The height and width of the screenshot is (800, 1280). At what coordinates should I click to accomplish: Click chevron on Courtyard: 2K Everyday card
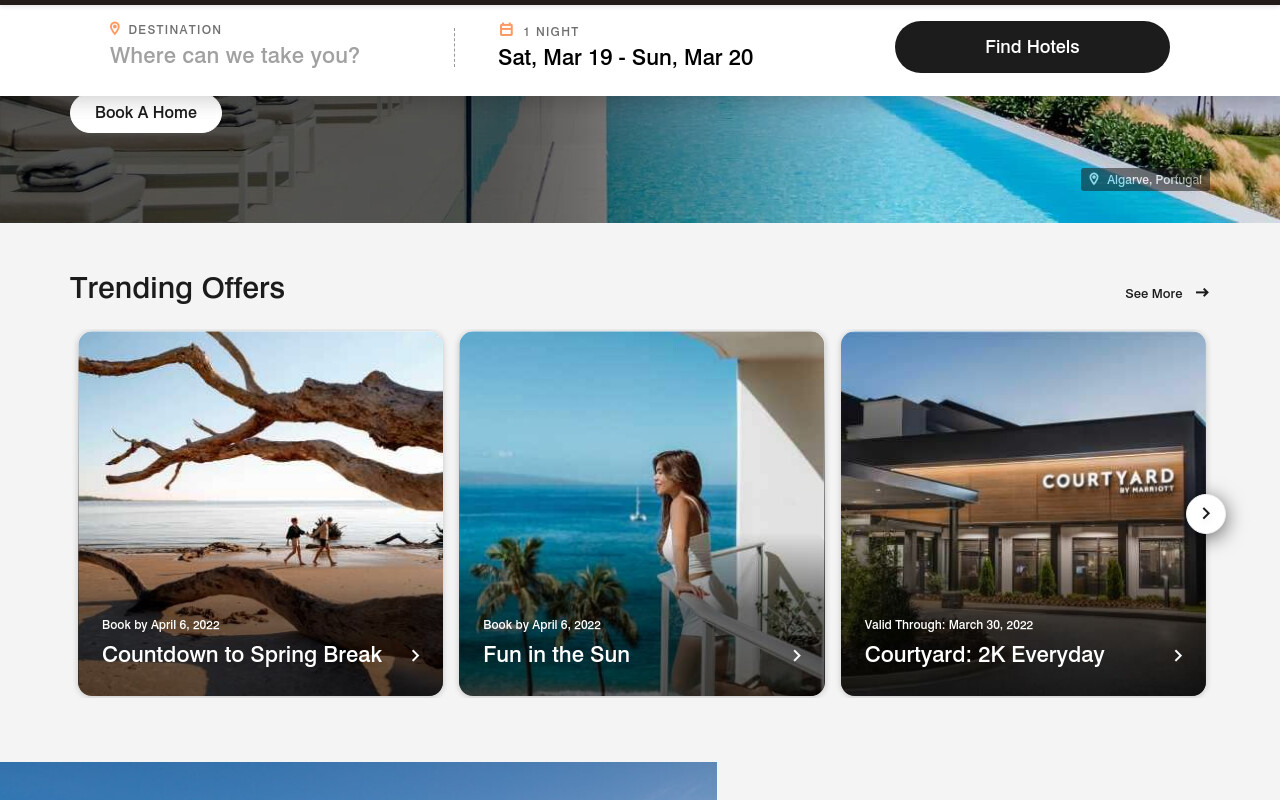coord(1178,656)
